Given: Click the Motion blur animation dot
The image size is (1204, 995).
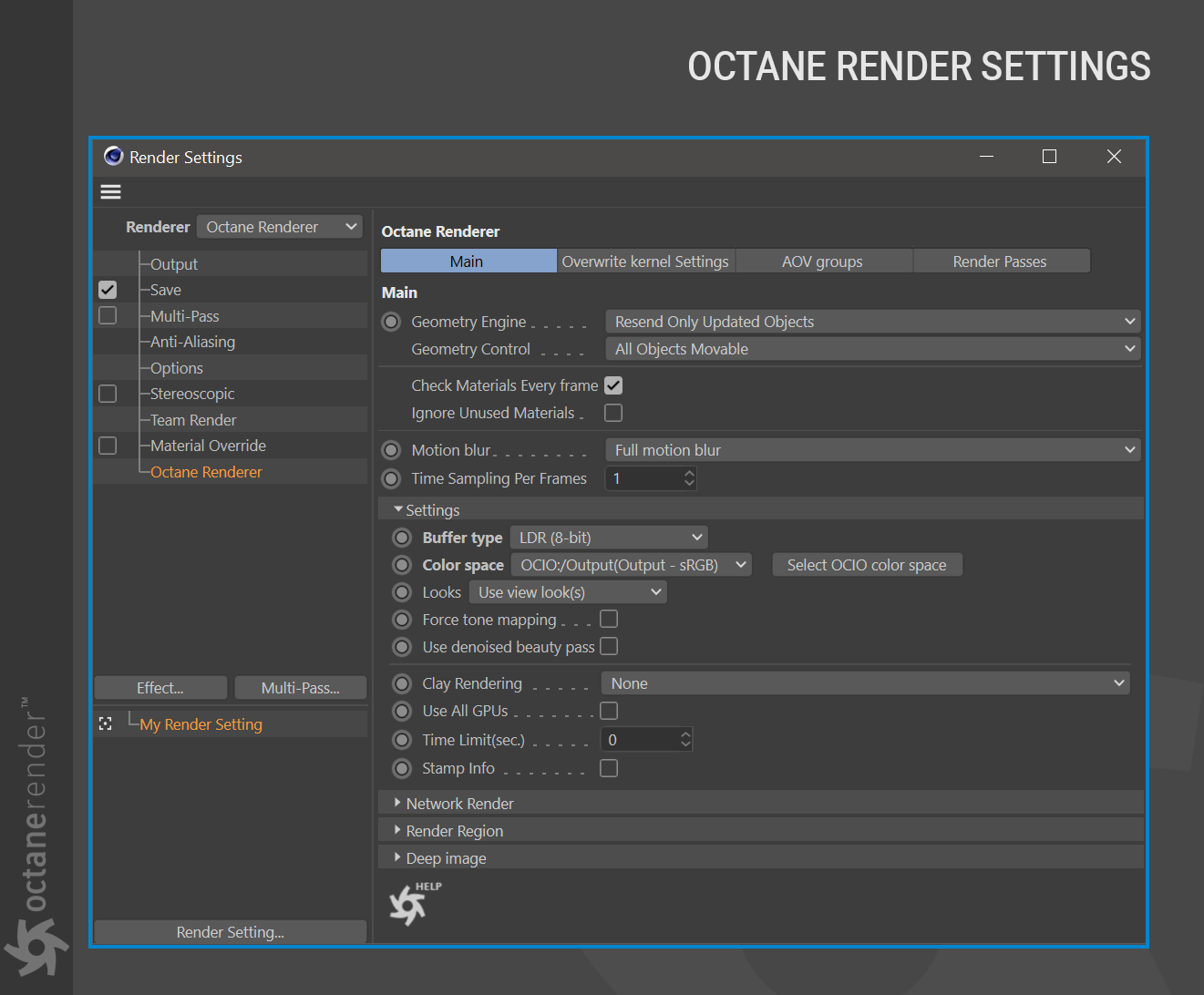Looking at the screenshot, I should [391, 450].
